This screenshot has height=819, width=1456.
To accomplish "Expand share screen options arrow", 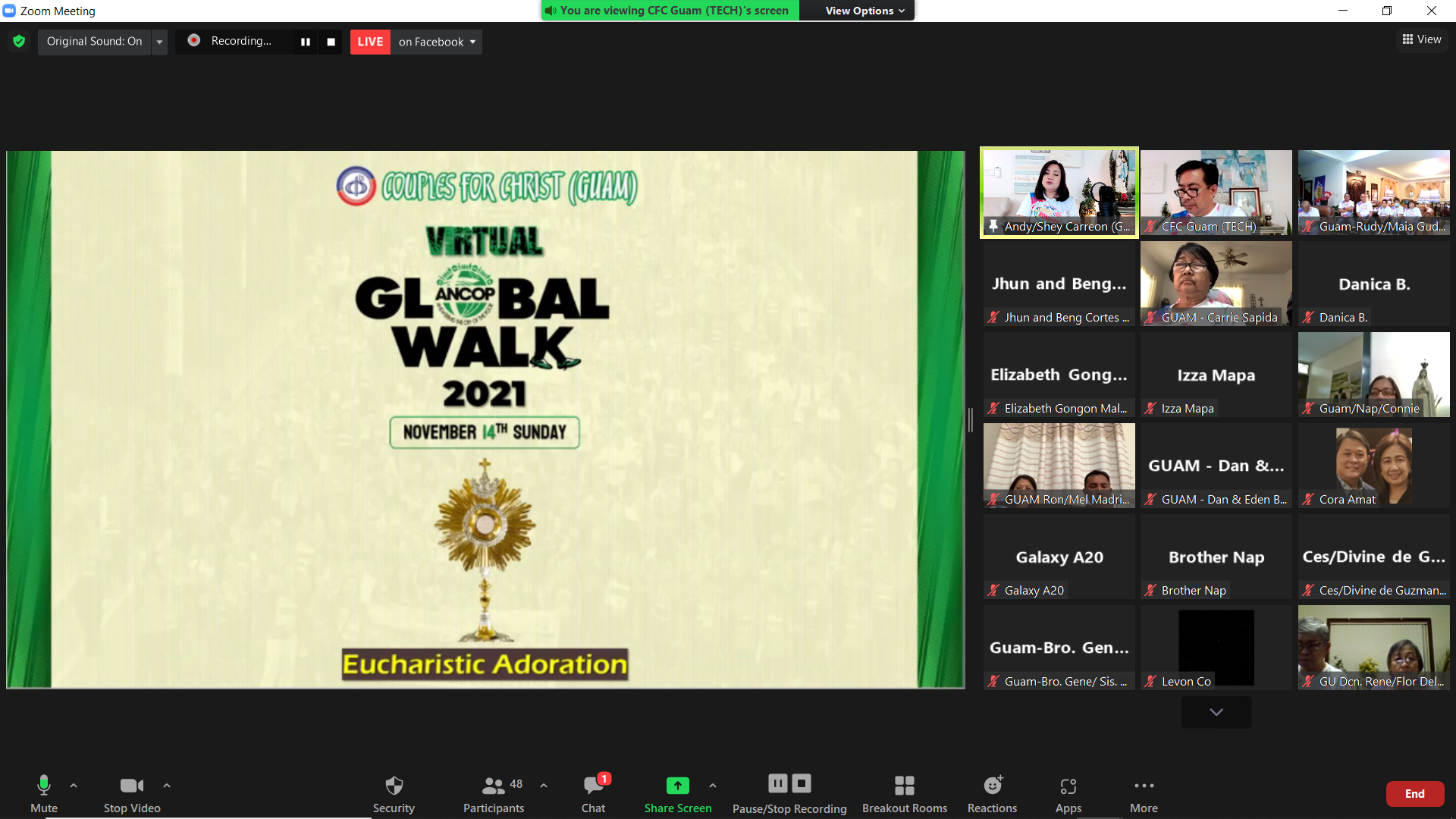I will click(713, 786).
